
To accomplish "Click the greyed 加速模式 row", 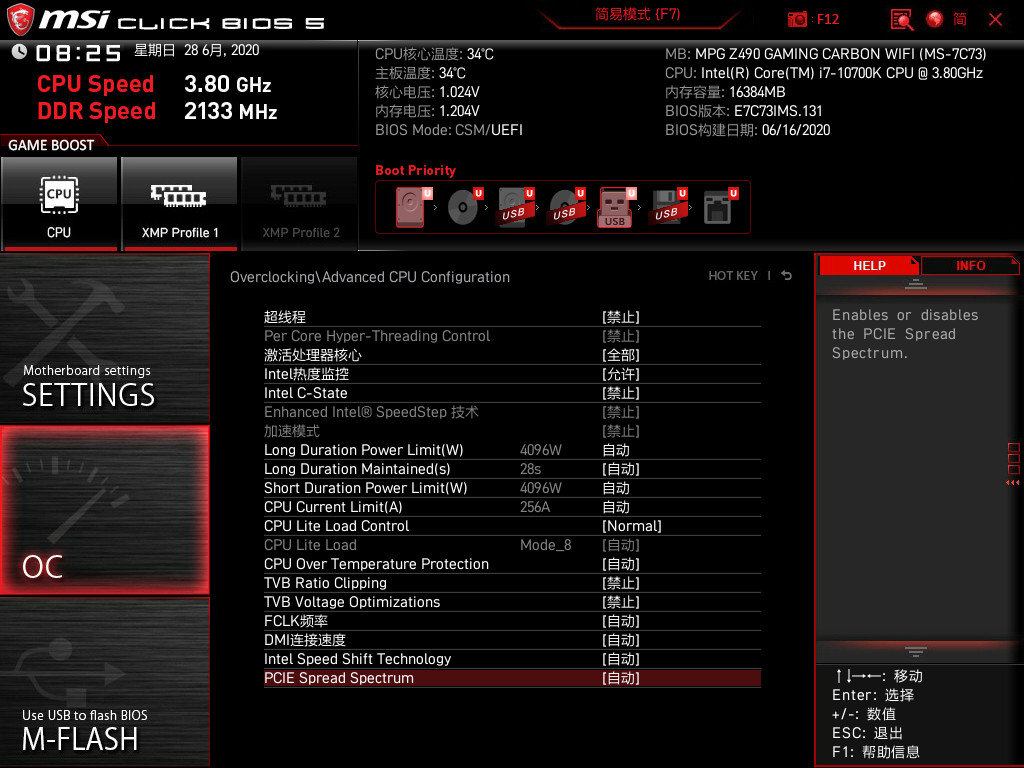I will coord(512,431).
